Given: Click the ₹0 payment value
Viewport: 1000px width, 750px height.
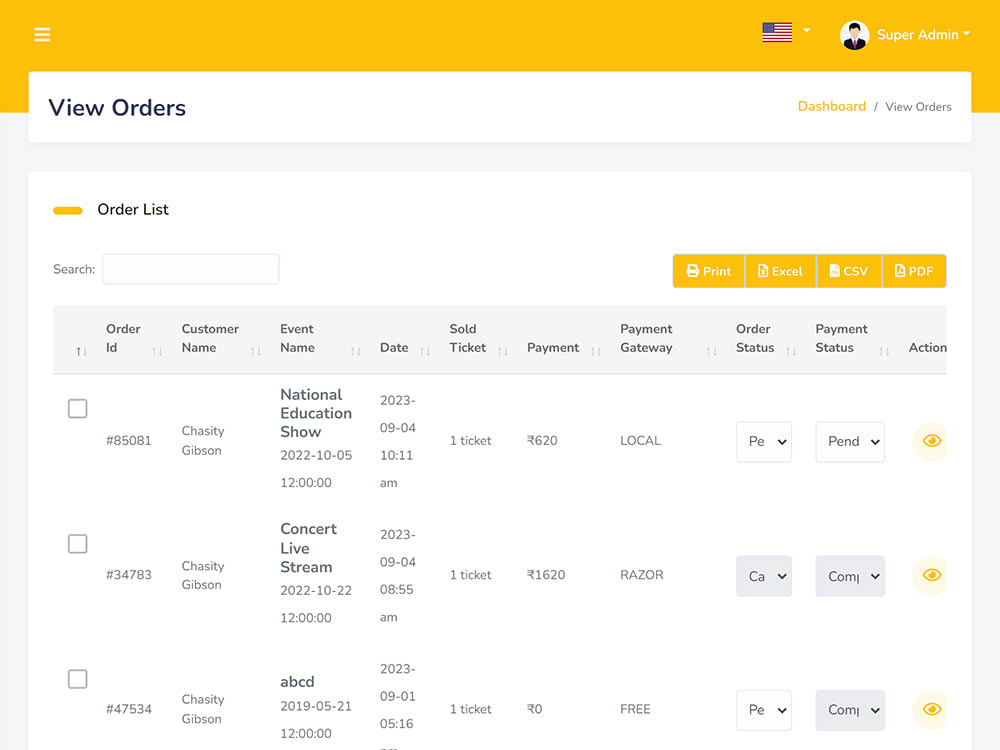Looking at the screenshot, I should (534, 709).
